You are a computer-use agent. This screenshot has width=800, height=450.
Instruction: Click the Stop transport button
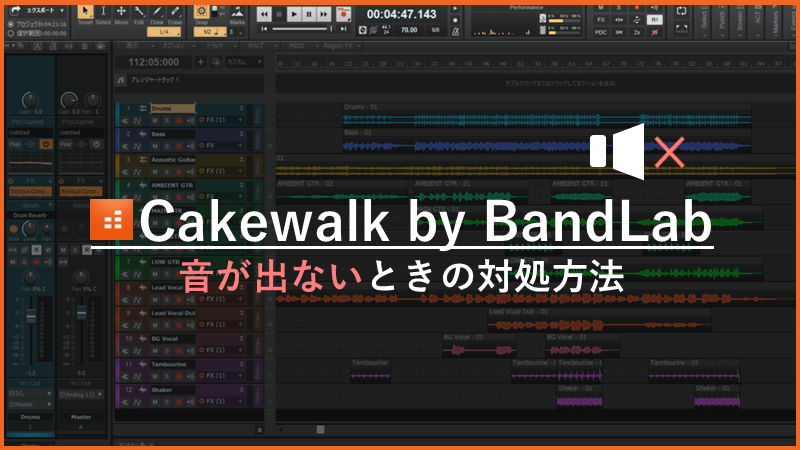pyautogui.click(x=279, y=14)
